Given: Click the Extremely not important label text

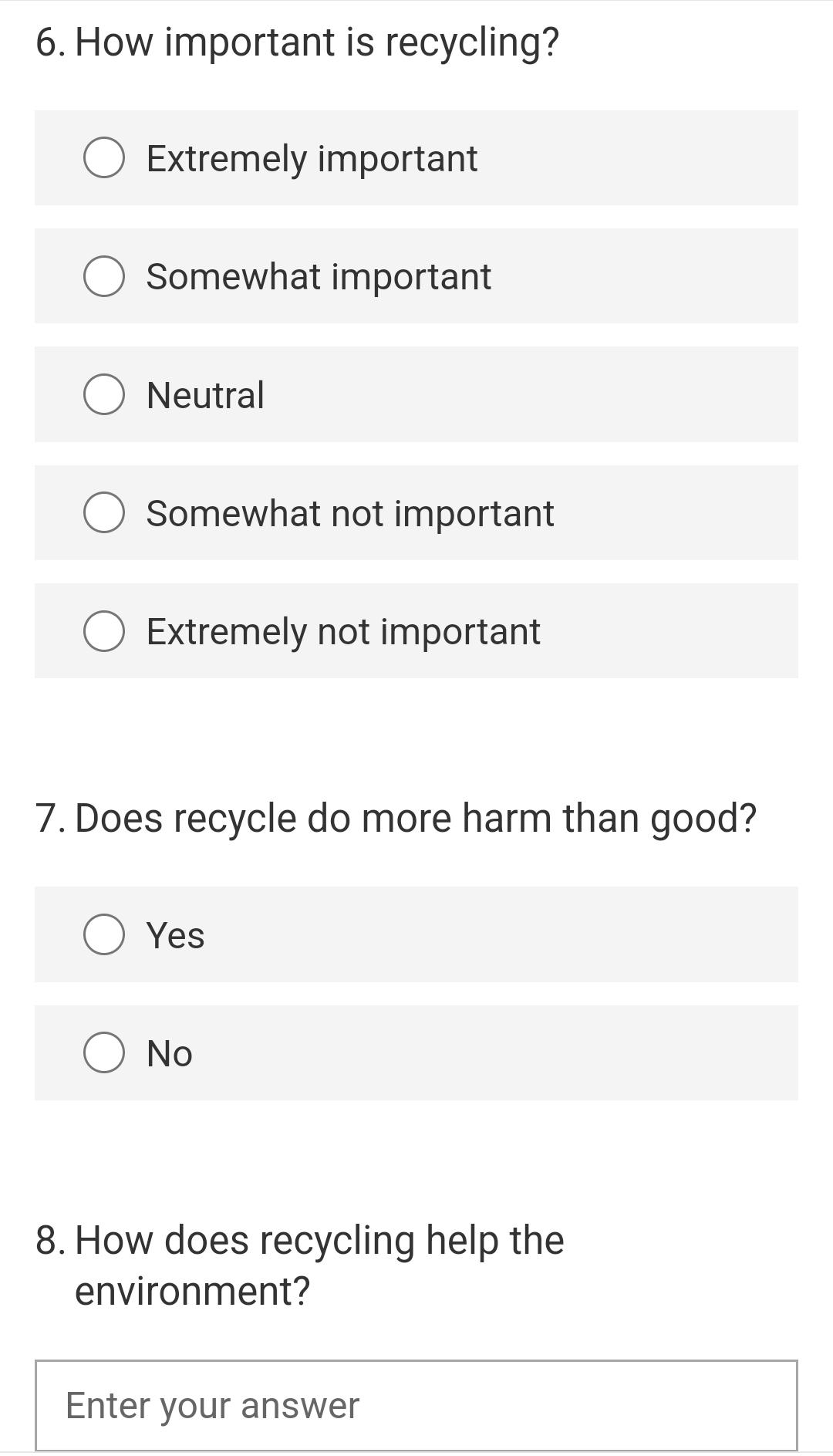Looking at the screenshot, I should 342,630.
